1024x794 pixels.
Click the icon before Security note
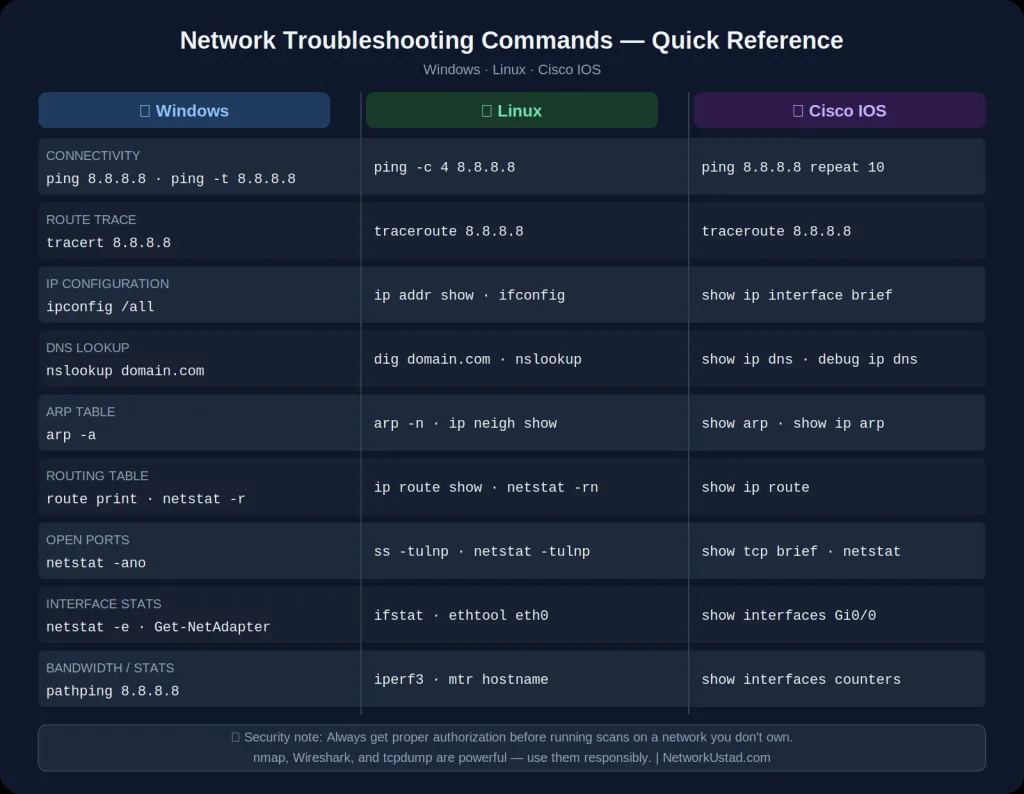coord(236,737)
